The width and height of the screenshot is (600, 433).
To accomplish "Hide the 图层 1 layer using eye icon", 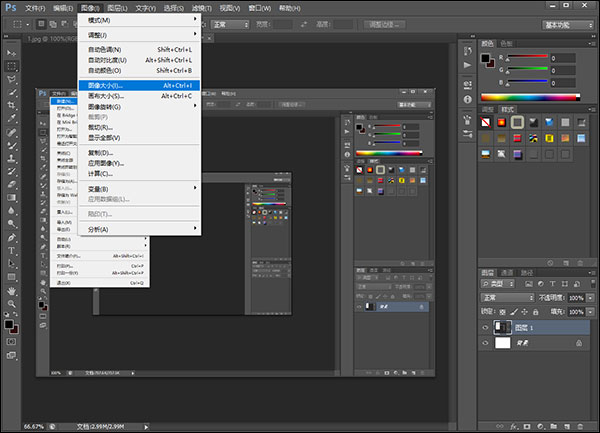I will 488,327.
